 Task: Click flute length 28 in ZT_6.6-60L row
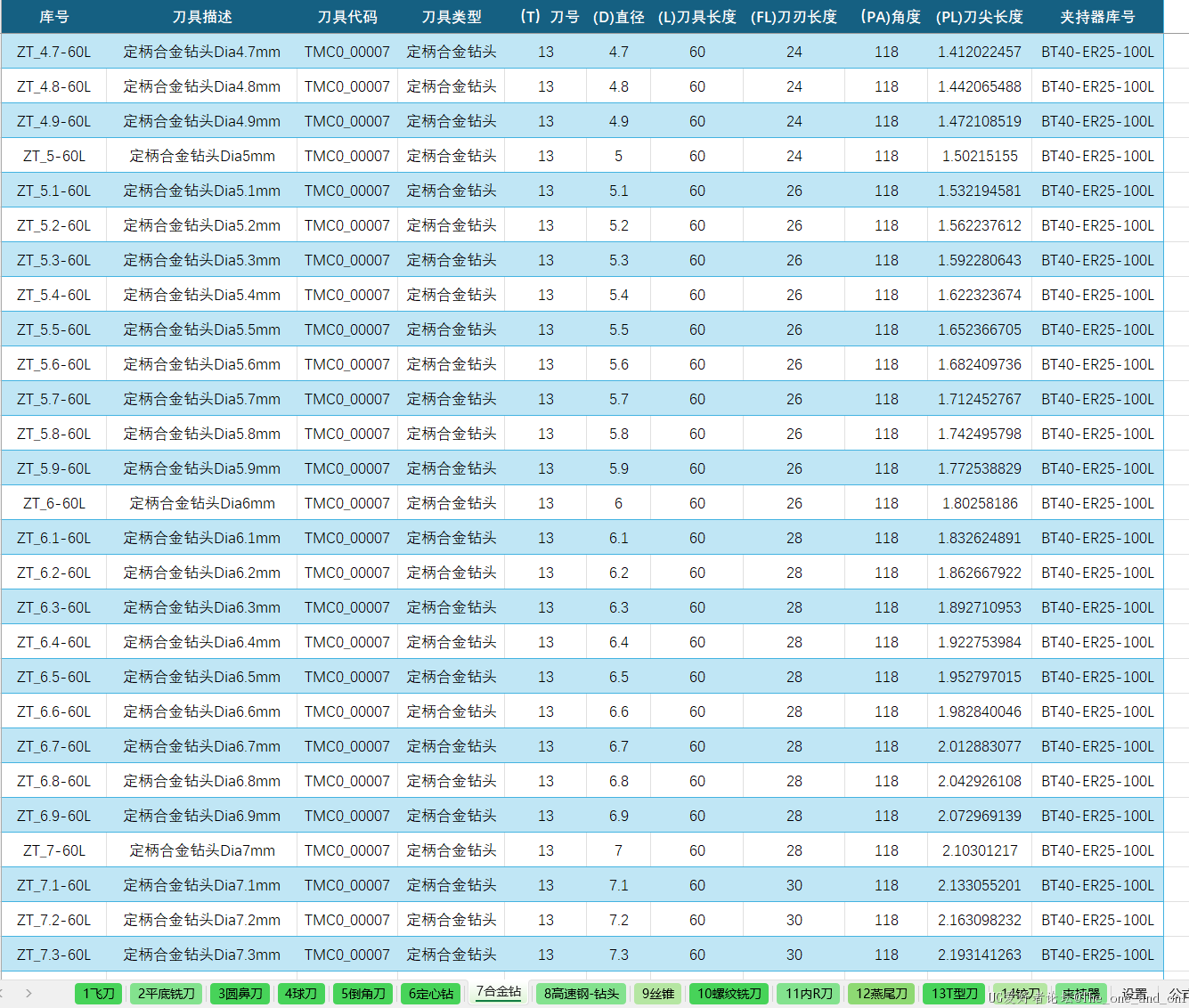pos(794,711)
